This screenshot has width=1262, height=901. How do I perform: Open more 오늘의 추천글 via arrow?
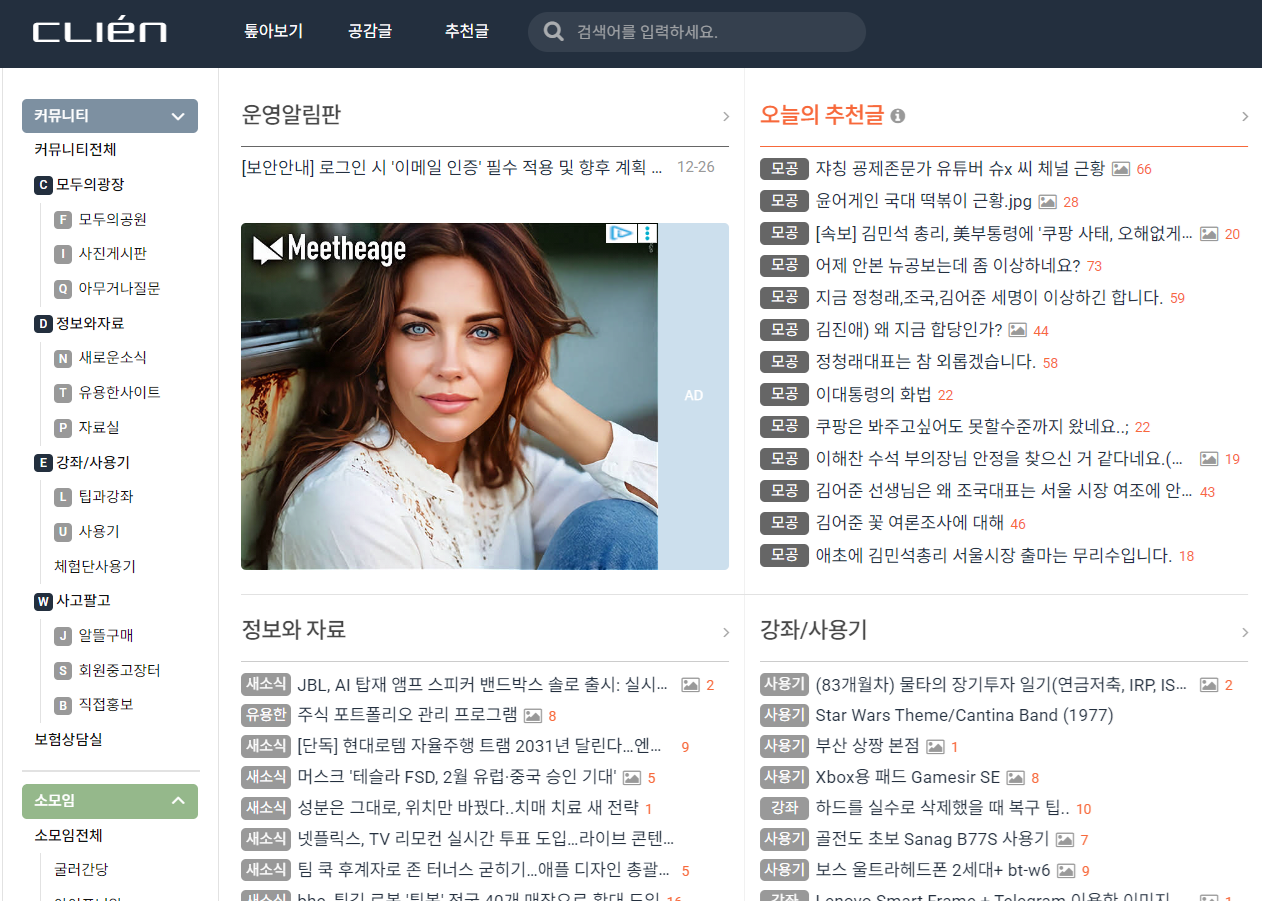point(1245,116)
